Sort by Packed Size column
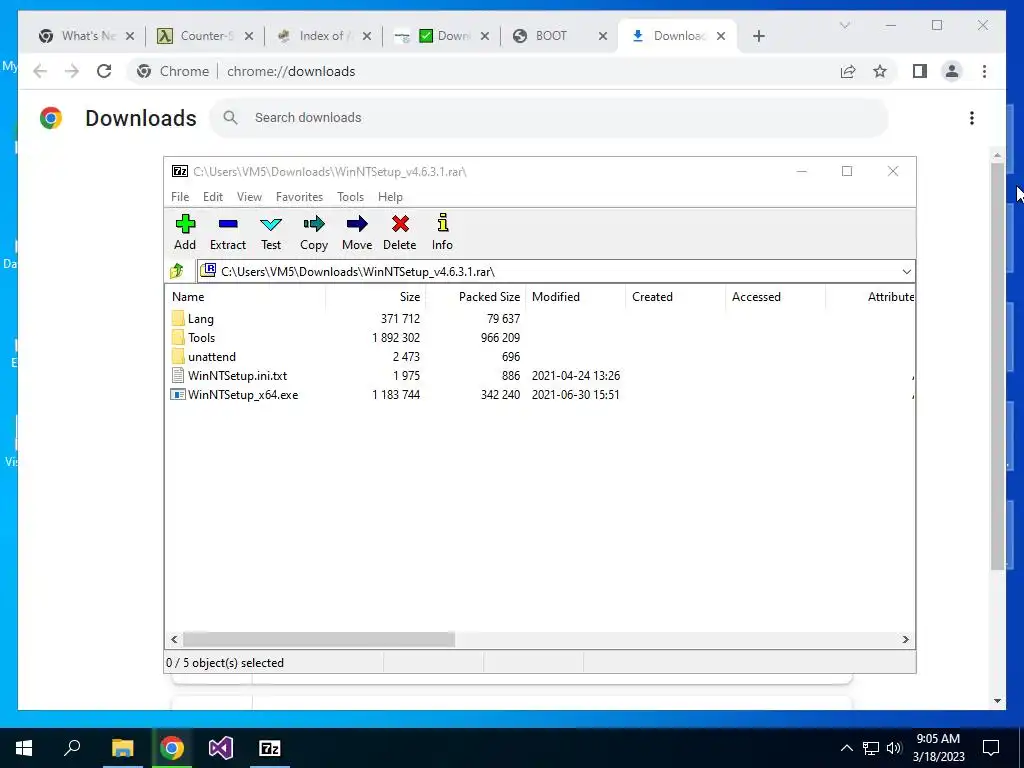Screen dimensions: 1024x768 point(475,296)
